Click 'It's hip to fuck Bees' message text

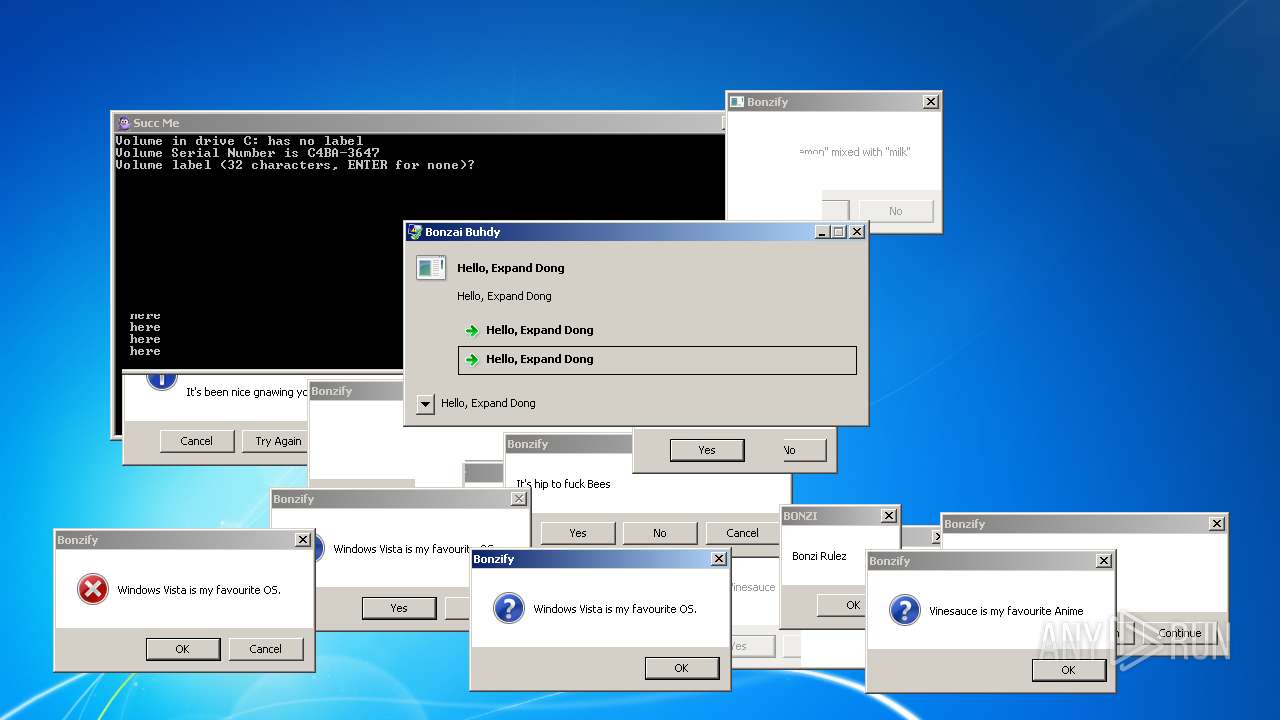click(563, 484)
